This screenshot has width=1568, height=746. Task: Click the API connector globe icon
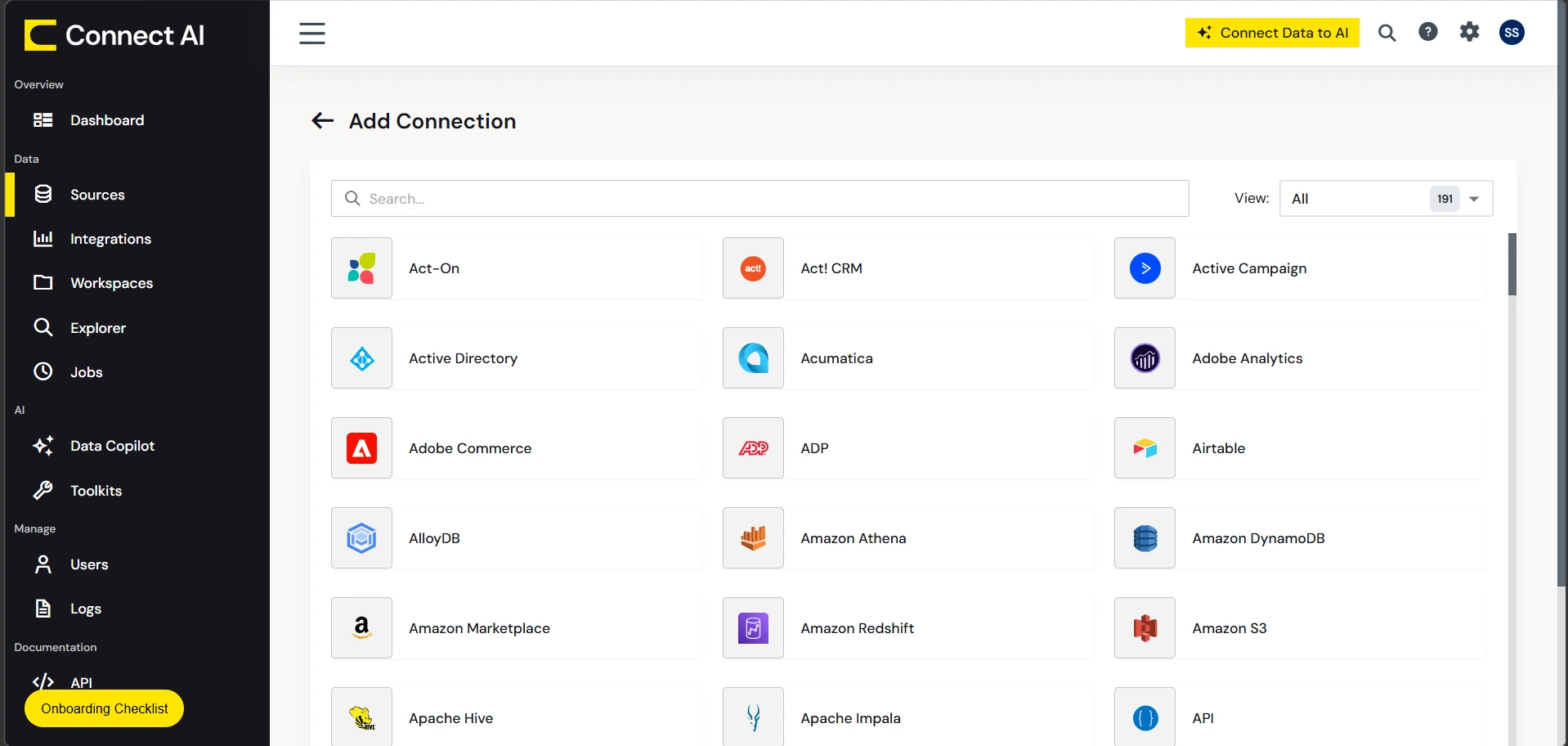pyautogui.click(x=1145, y=717)
